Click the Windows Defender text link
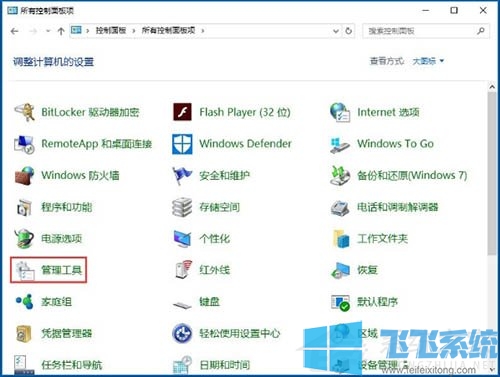Viewport: 500px width, 377px height. point(245,144)
